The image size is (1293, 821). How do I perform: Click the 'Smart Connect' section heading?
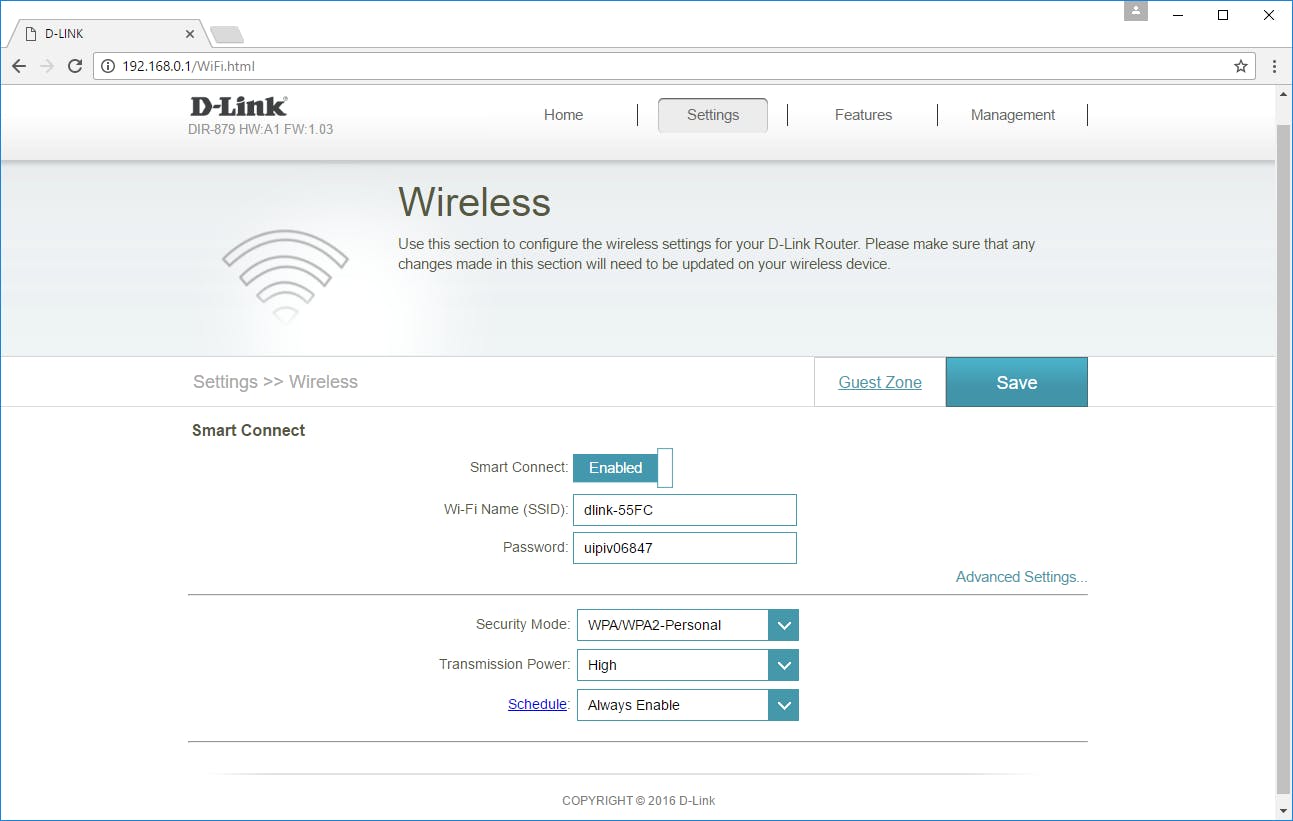[249, 430]
